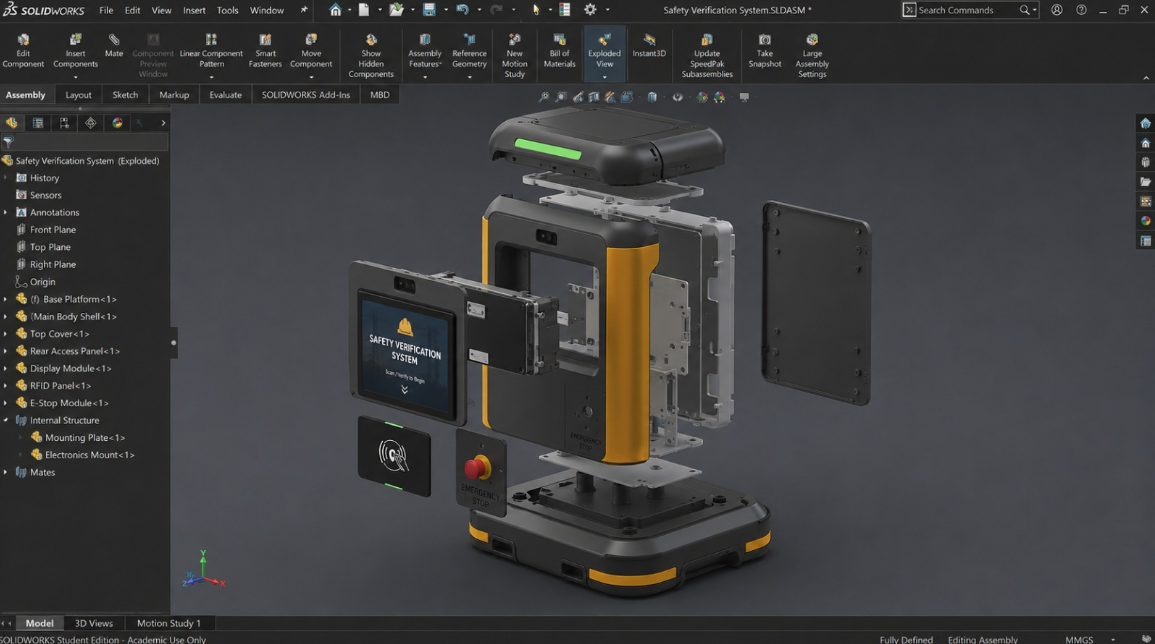
Task: Switch to the SOLIDWORKS Add-Ins tab
Action: click(x=306, y=94)
